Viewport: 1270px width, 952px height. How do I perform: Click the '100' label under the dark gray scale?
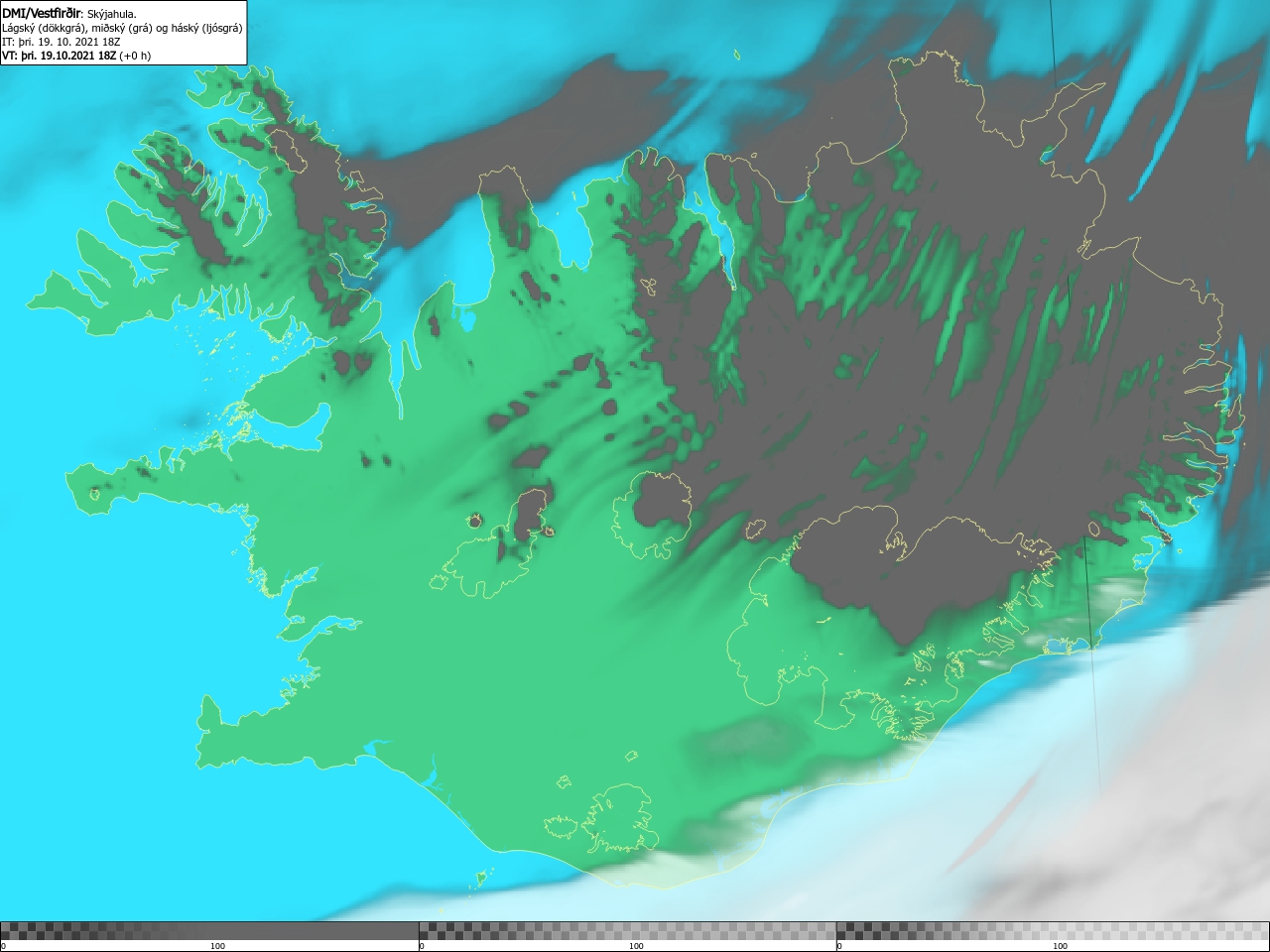pos(217,946)
